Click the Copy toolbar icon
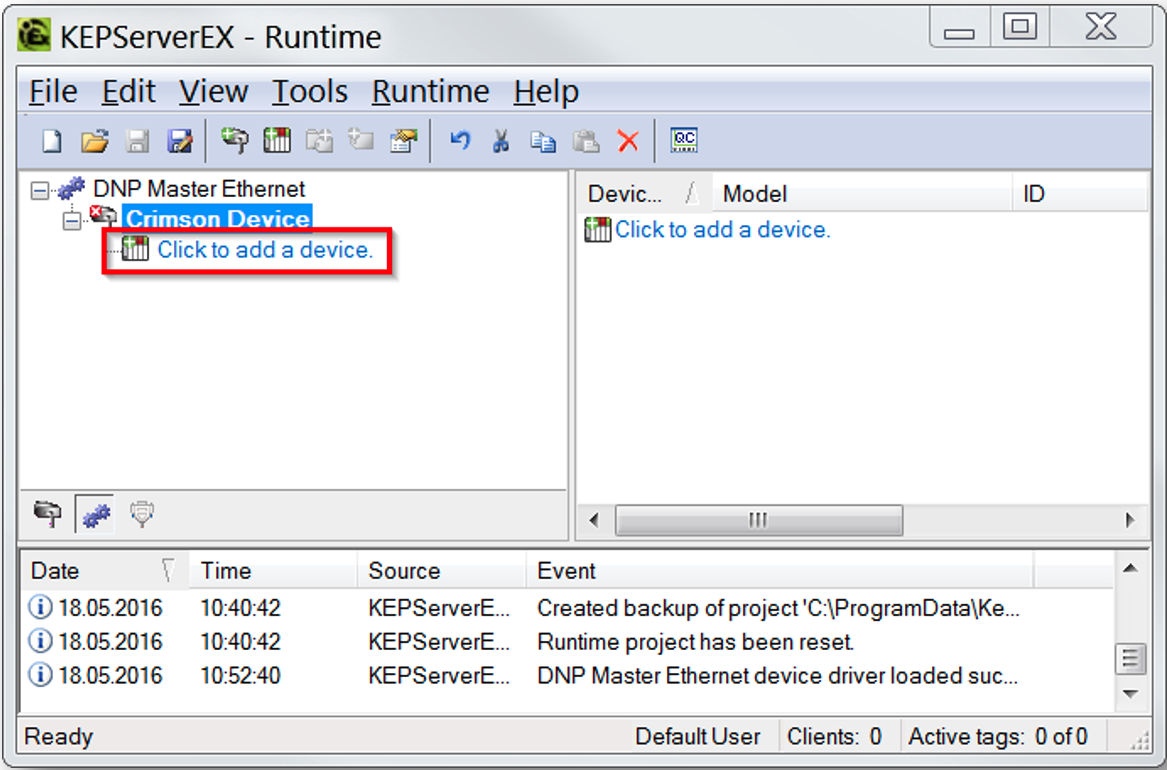Image resolution: width=1167 pixels, height=770 pixels. pos(543,141)
